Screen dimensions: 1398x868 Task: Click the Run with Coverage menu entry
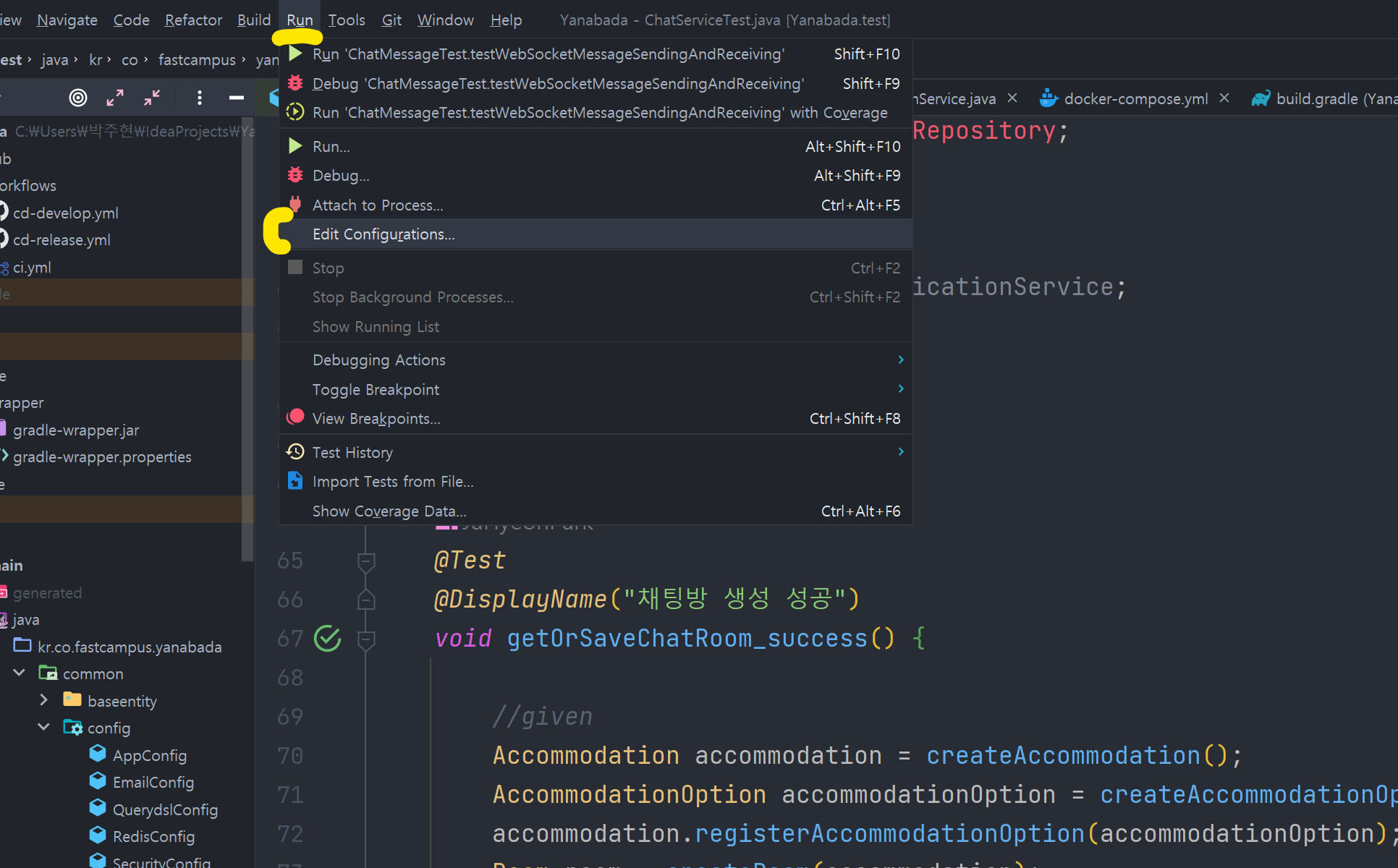599,113
